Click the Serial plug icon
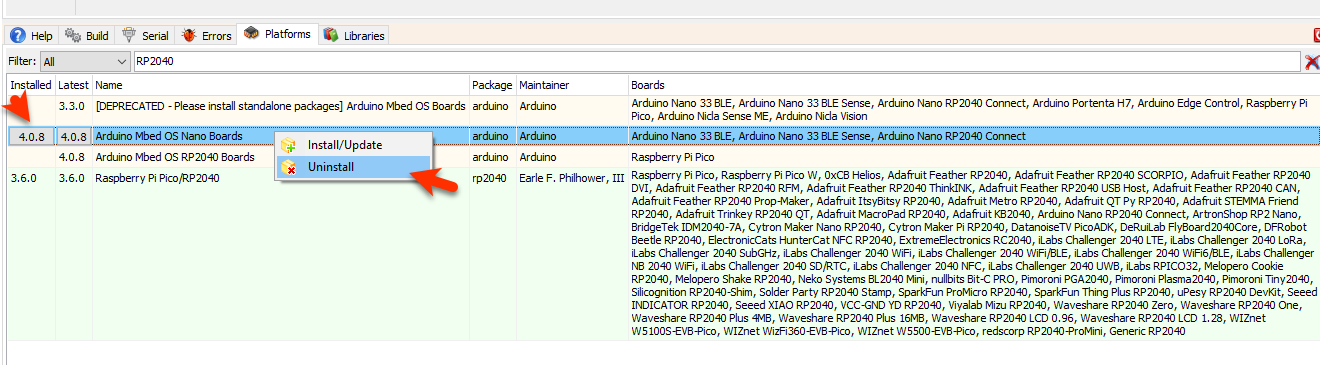The image size is (1320, 365). click(x=129, y=36)
